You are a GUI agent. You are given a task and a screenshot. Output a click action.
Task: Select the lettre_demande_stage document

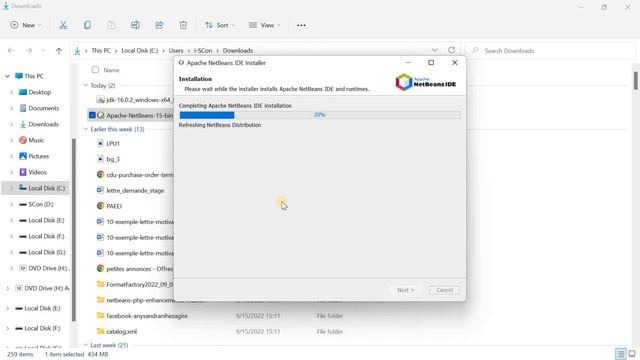pyautogui.click(x=131, y=191)
